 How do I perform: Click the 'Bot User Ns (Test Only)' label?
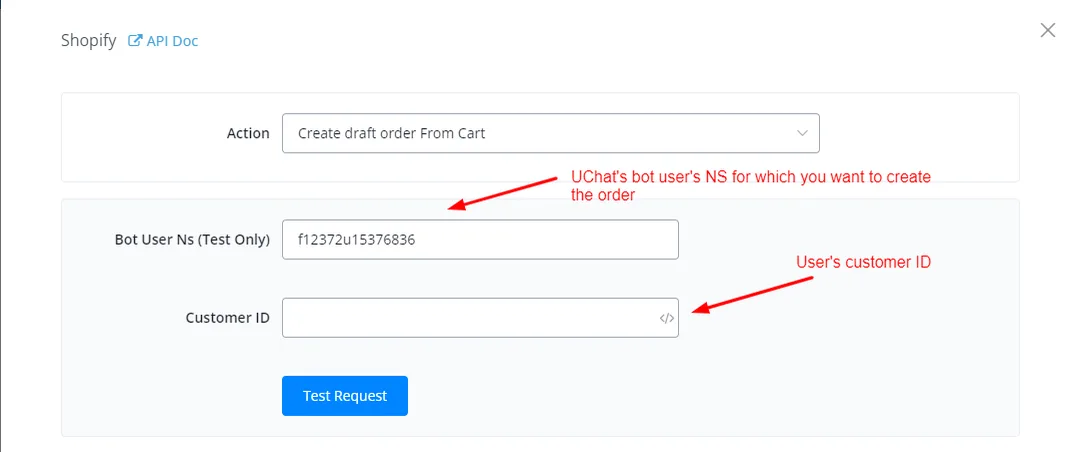[193, 240]
